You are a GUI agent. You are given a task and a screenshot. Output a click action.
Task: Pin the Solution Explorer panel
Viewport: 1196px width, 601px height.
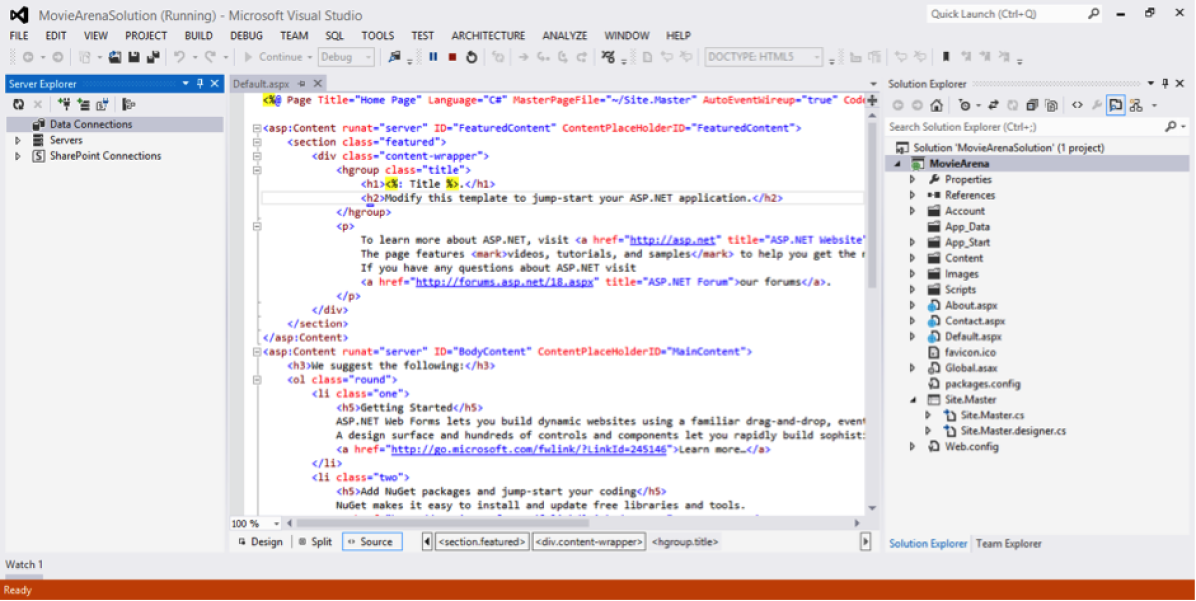click(1165, 84)
